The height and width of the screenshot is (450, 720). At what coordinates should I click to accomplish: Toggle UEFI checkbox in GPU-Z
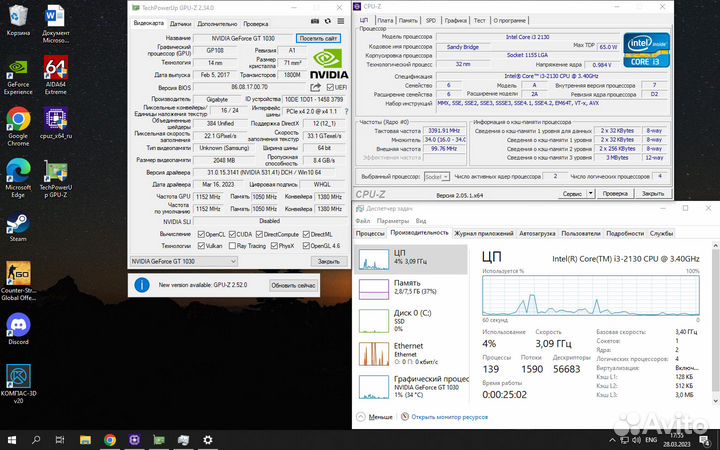point(330,87)
